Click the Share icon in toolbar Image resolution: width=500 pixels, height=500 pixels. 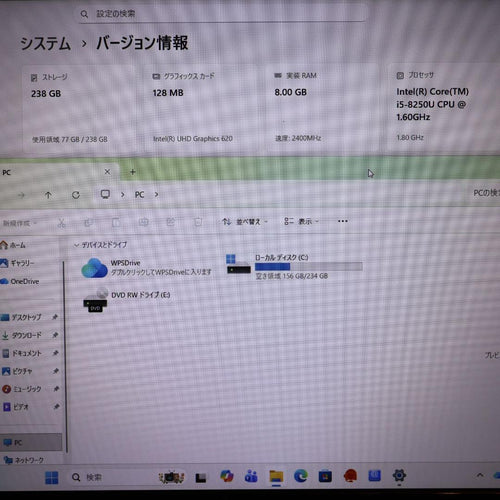point(171,222)
